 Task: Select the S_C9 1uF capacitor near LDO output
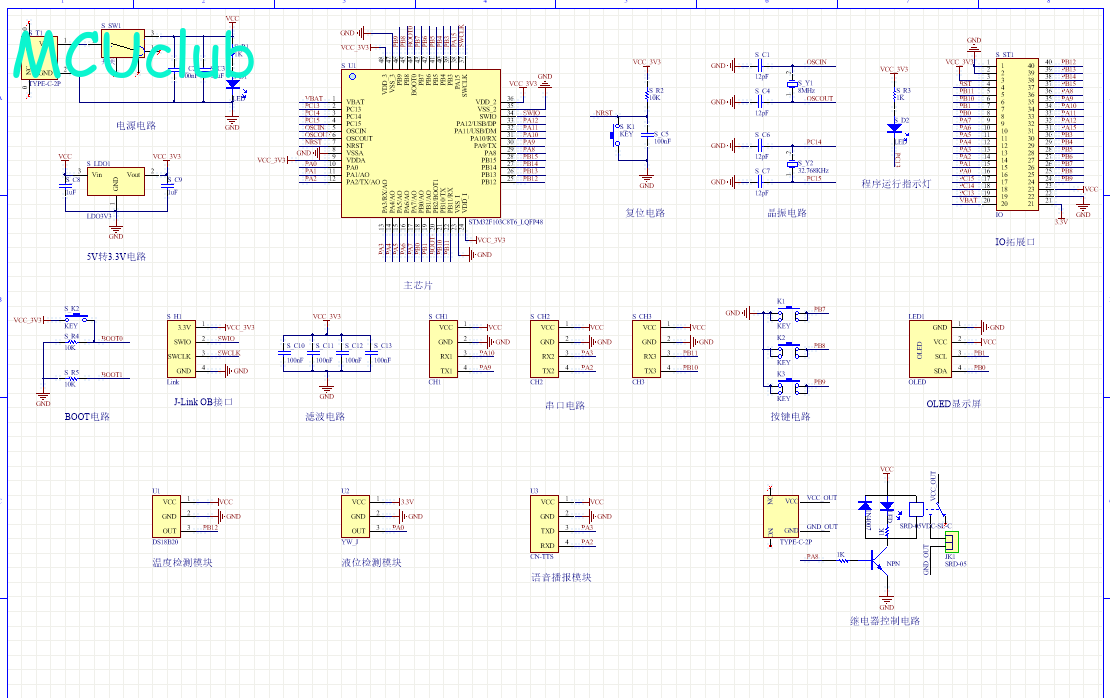(x=168, y=185)
